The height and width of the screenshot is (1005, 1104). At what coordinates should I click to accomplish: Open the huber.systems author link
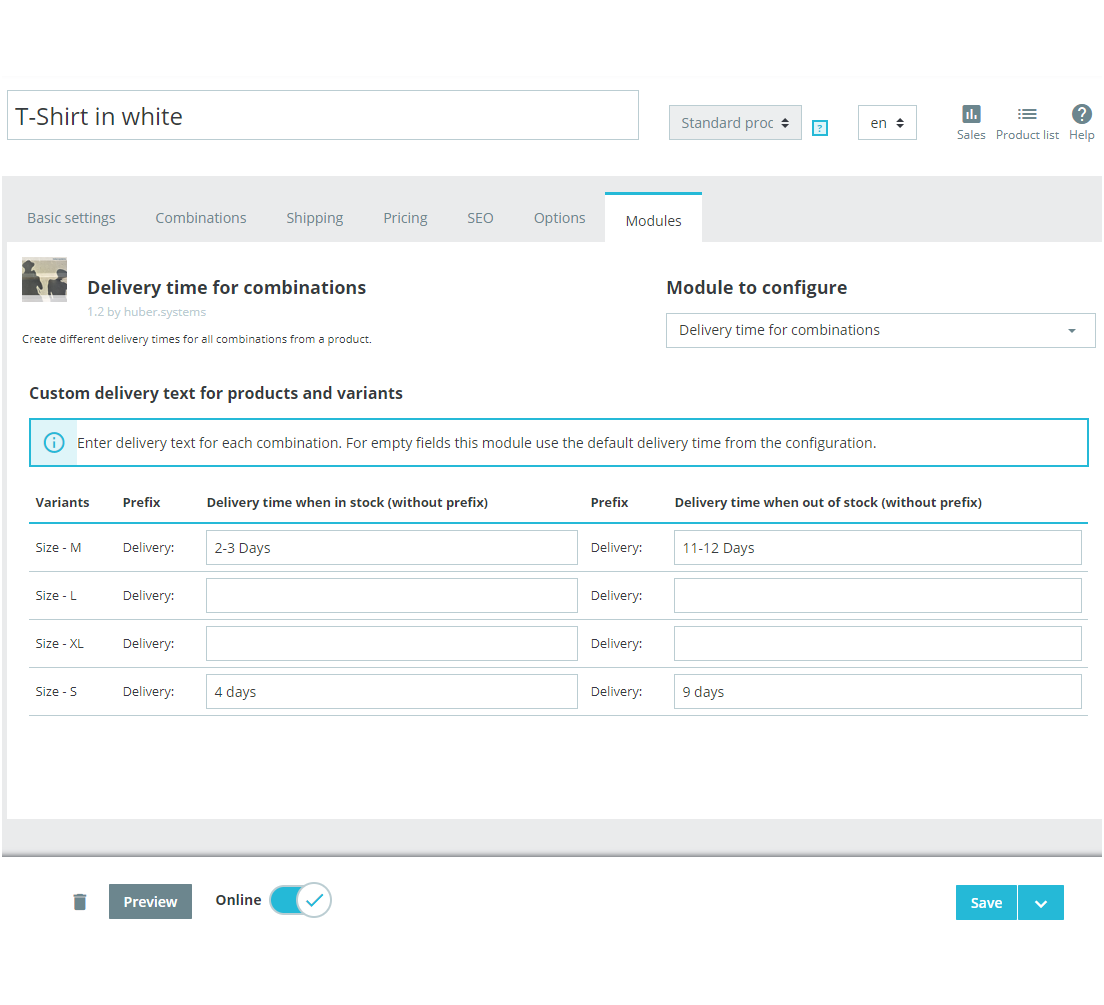(x=165, y=312)
